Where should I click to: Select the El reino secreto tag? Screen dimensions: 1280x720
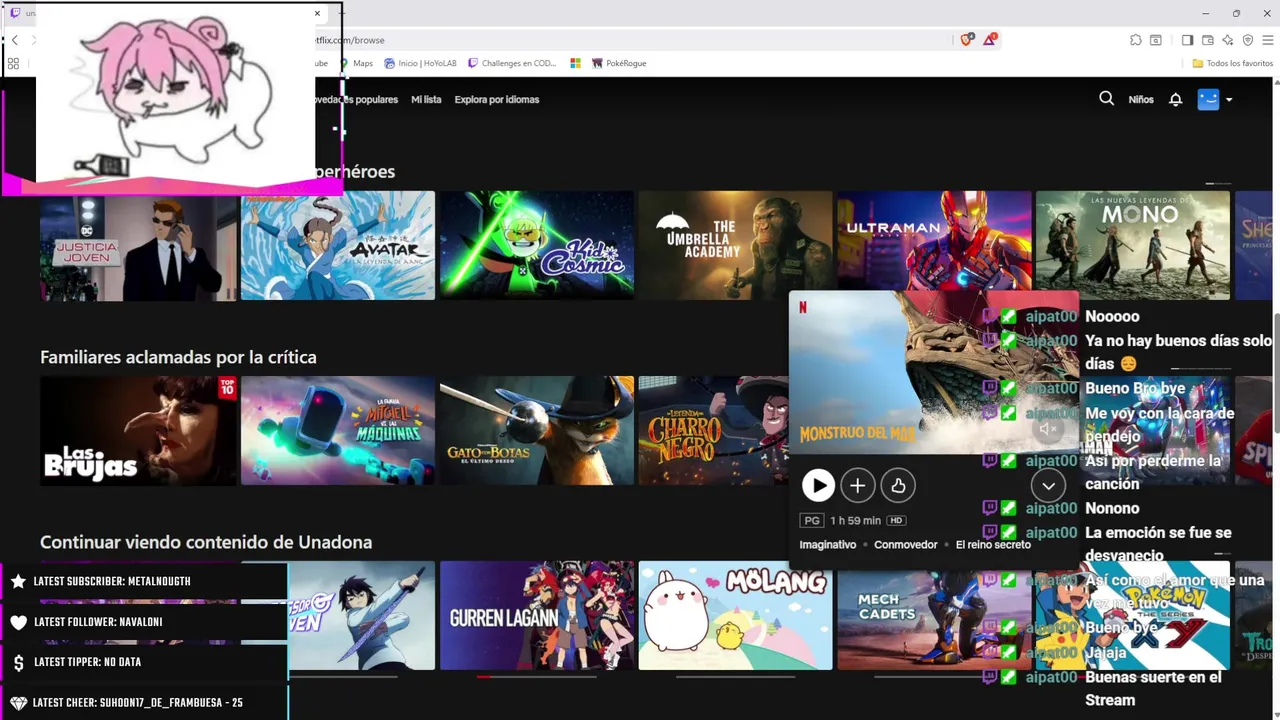(993, 544)
